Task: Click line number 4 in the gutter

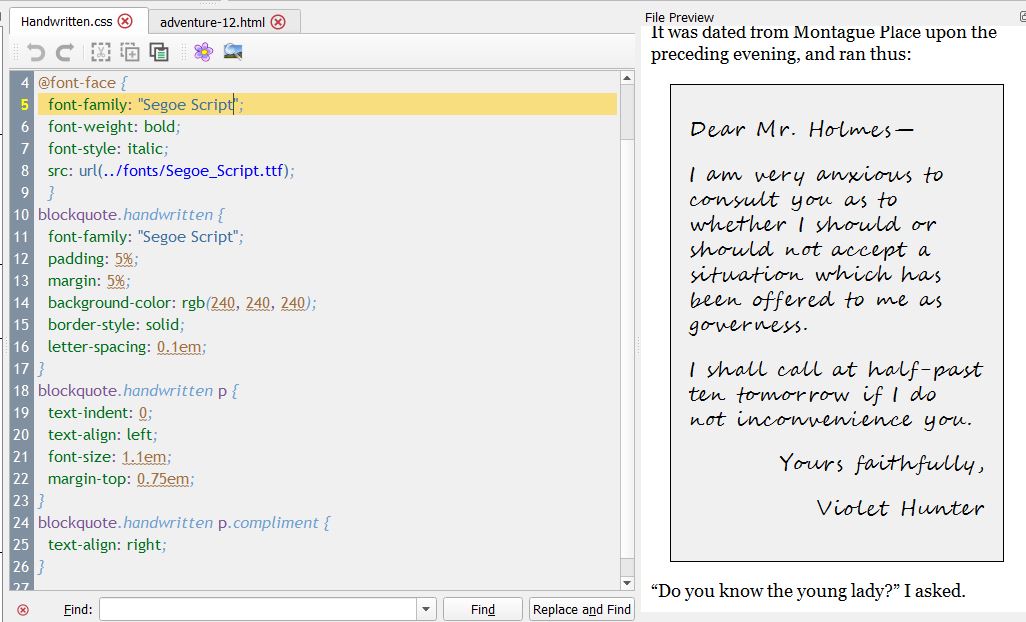Action: click(24, 82)
